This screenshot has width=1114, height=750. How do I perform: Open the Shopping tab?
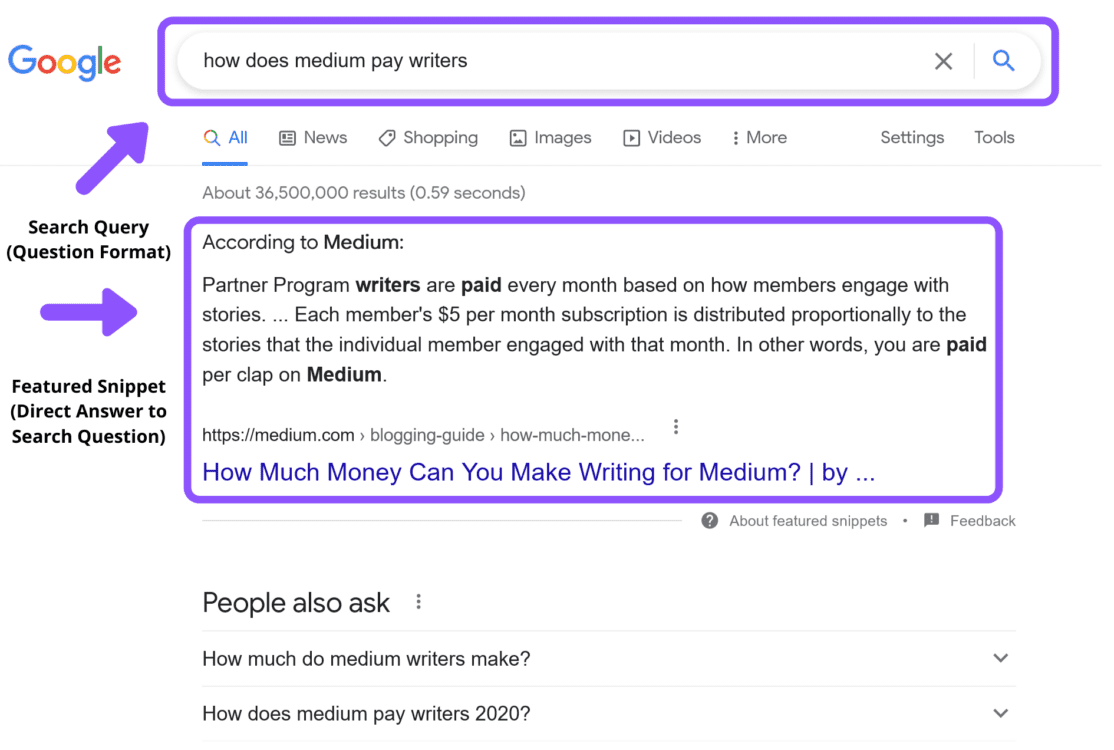428,138
